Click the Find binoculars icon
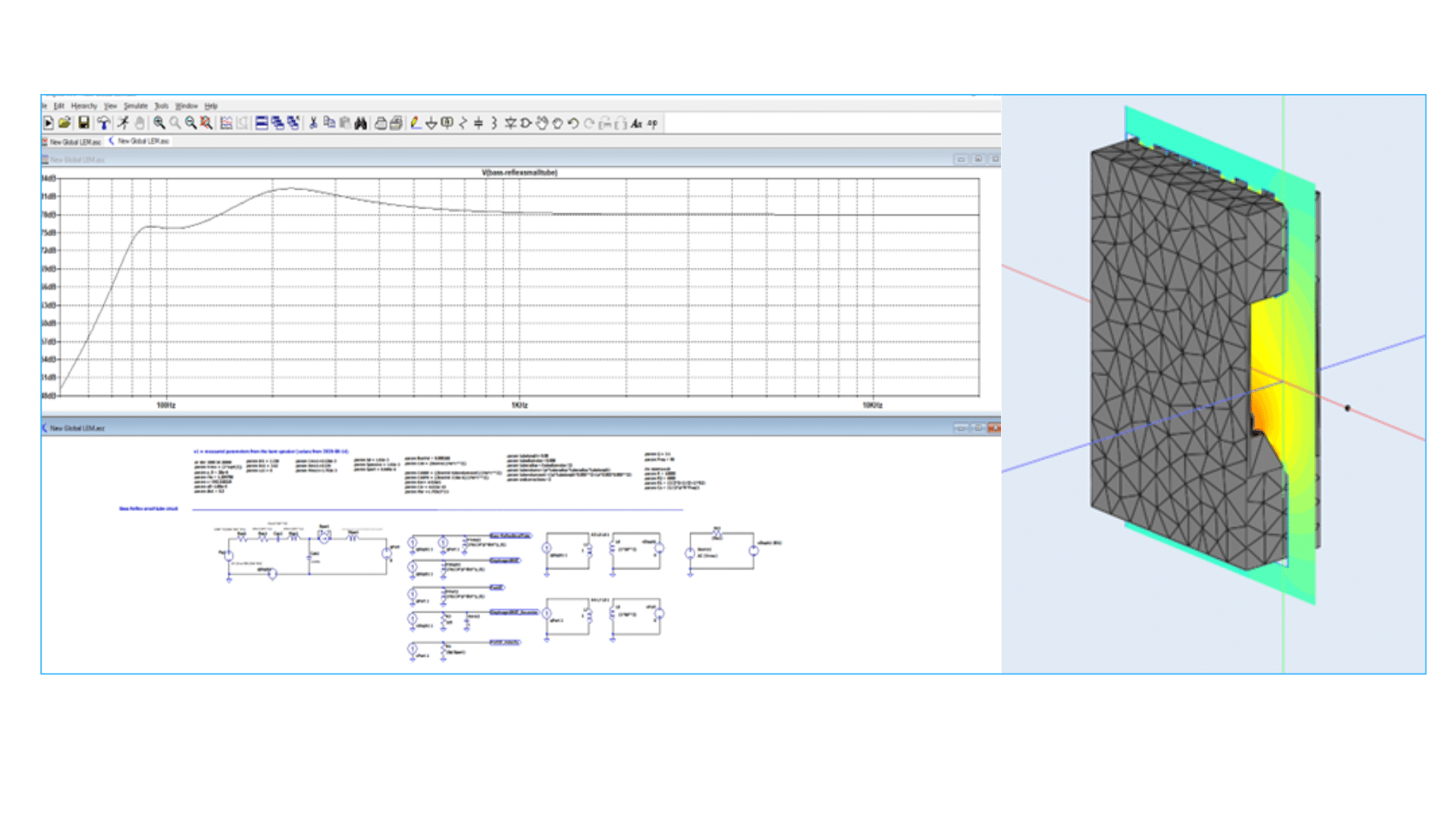1456x819 pixels. tap(361, 123)
